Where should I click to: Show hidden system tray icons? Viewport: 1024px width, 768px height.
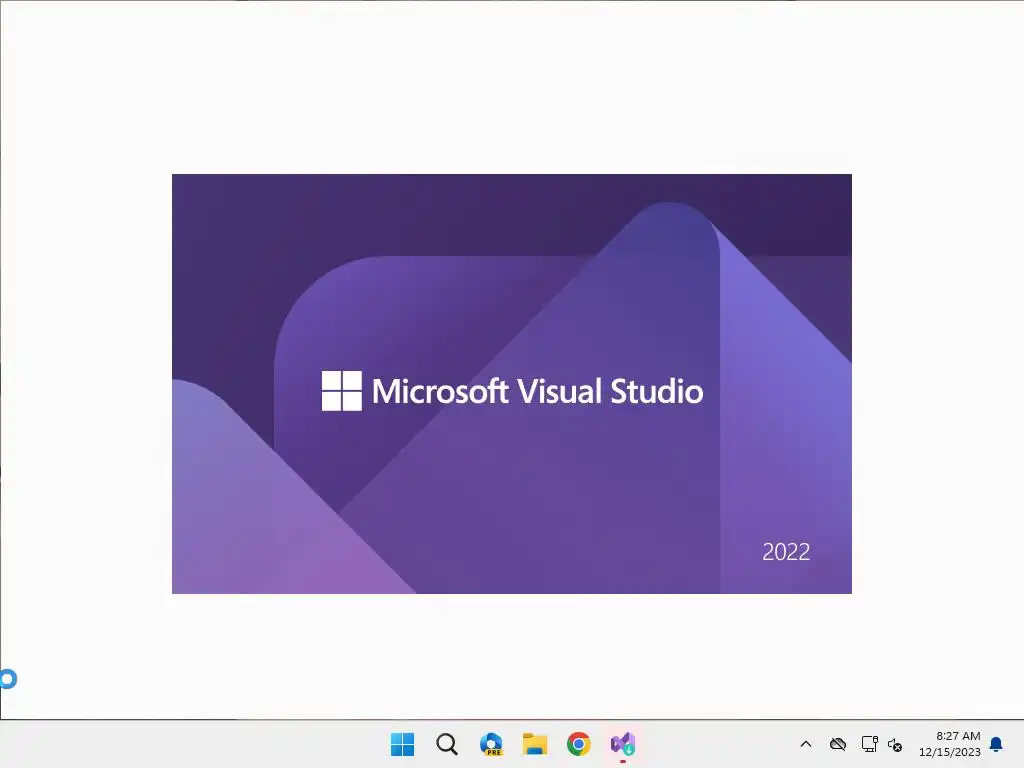pyautogui.click(x=806, y=744)
